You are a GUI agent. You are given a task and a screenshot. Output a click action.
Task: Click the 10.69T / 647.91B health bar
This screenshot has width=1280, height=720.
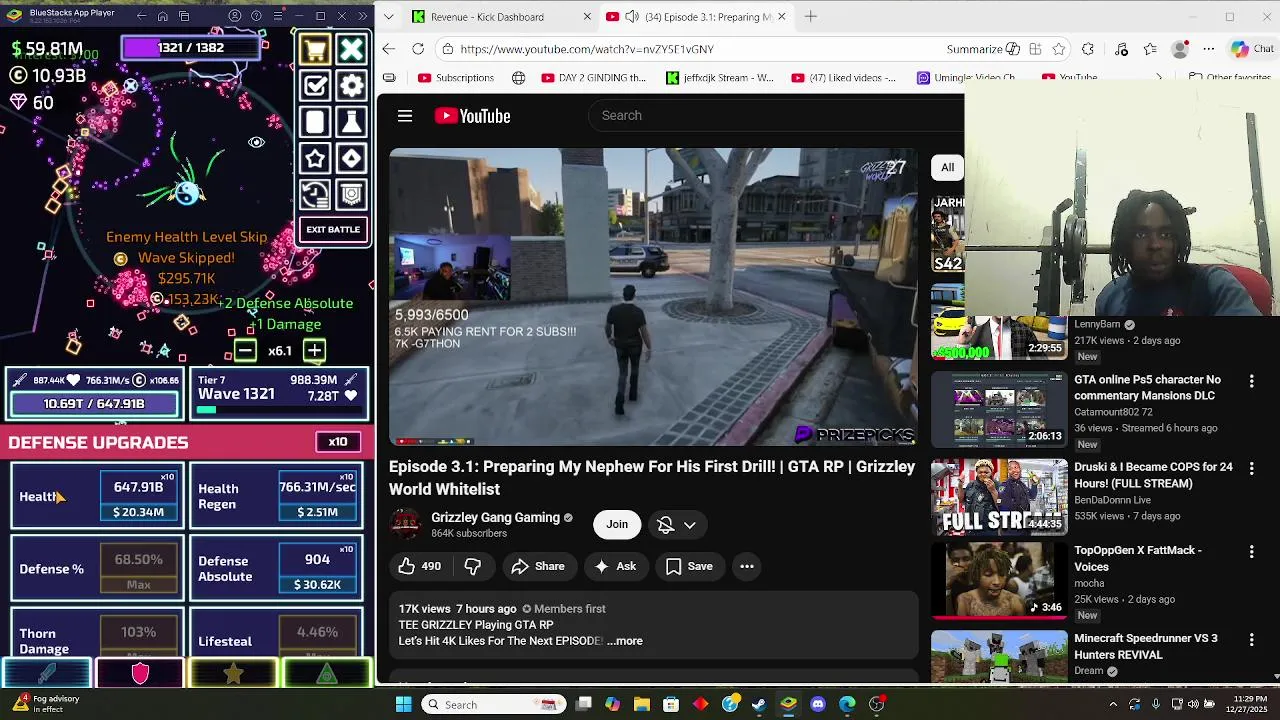(94, 404)
